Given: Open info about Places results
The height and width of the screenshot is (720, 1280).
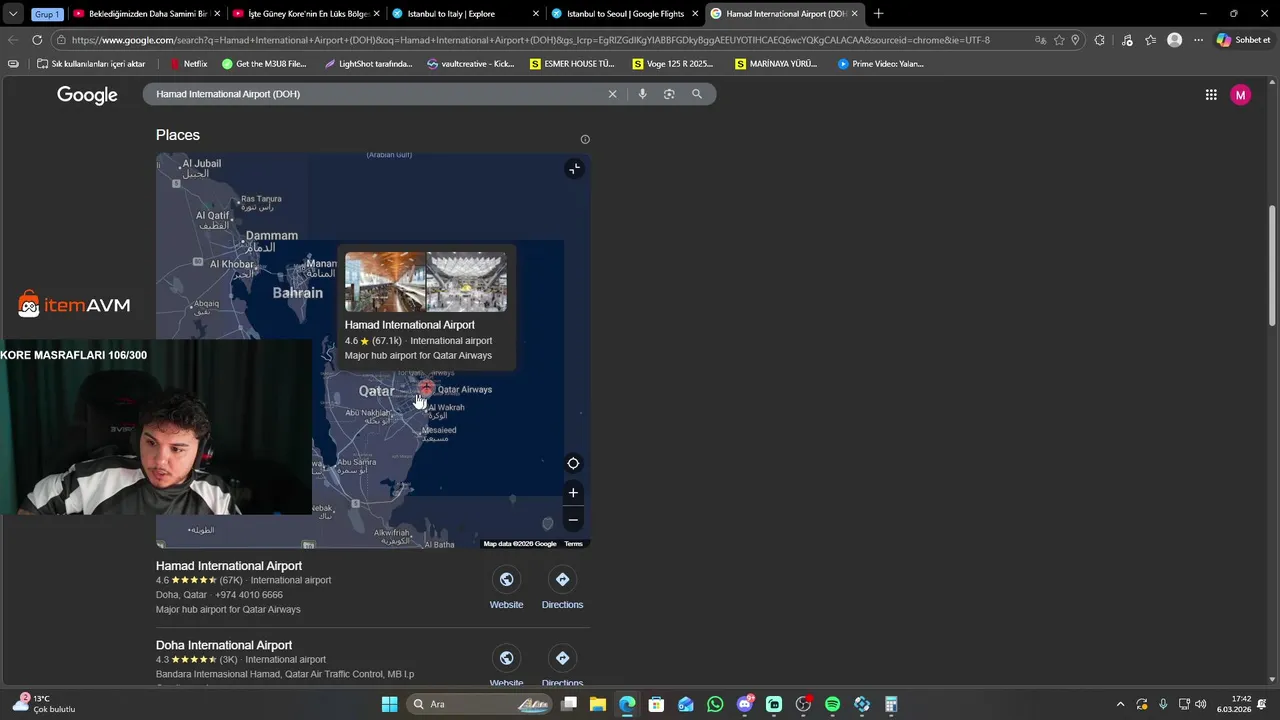Looking at the screenshot, I should 585,139.
